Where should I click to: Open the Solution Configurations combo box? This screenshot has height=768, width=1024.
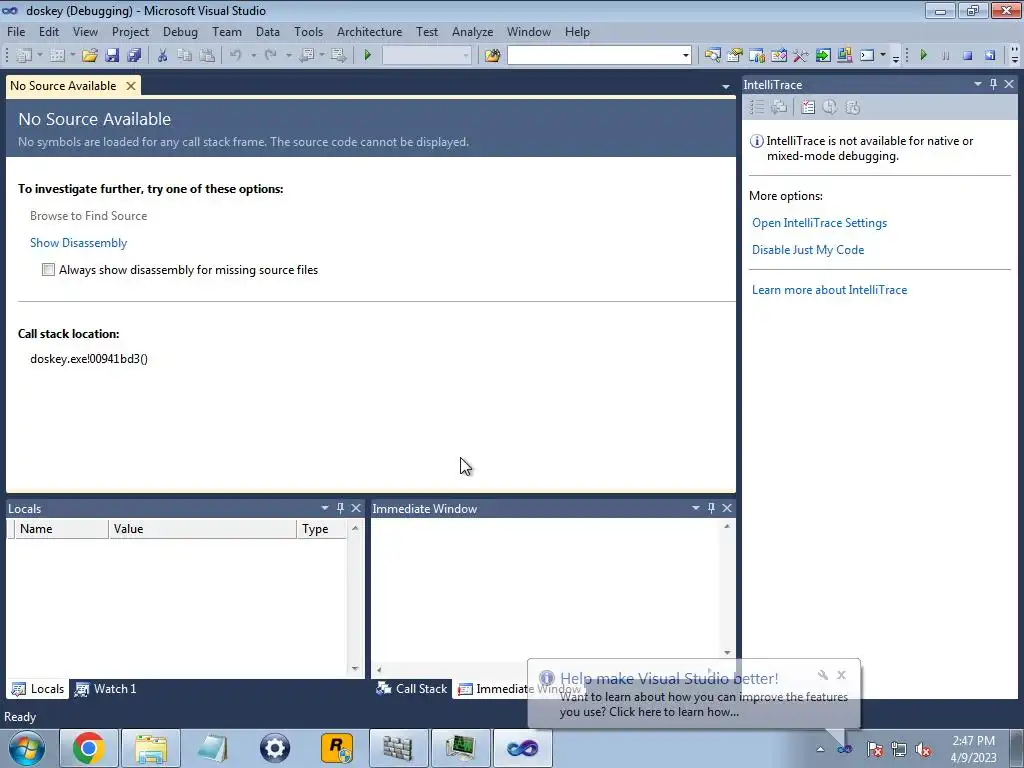[x=426, y=56]
